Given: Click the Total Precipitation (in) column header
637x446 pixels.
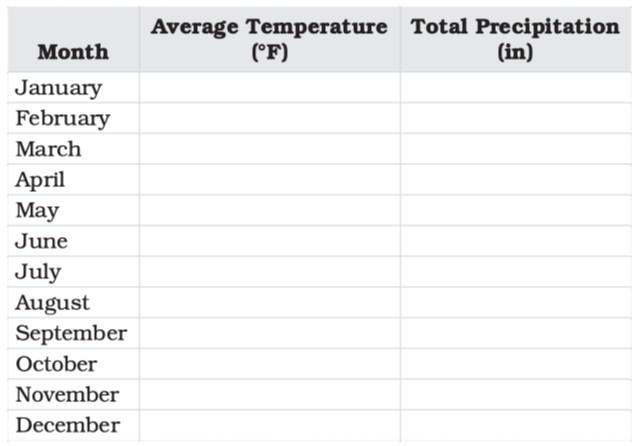Looking at the screenshot, I should 515,39.
